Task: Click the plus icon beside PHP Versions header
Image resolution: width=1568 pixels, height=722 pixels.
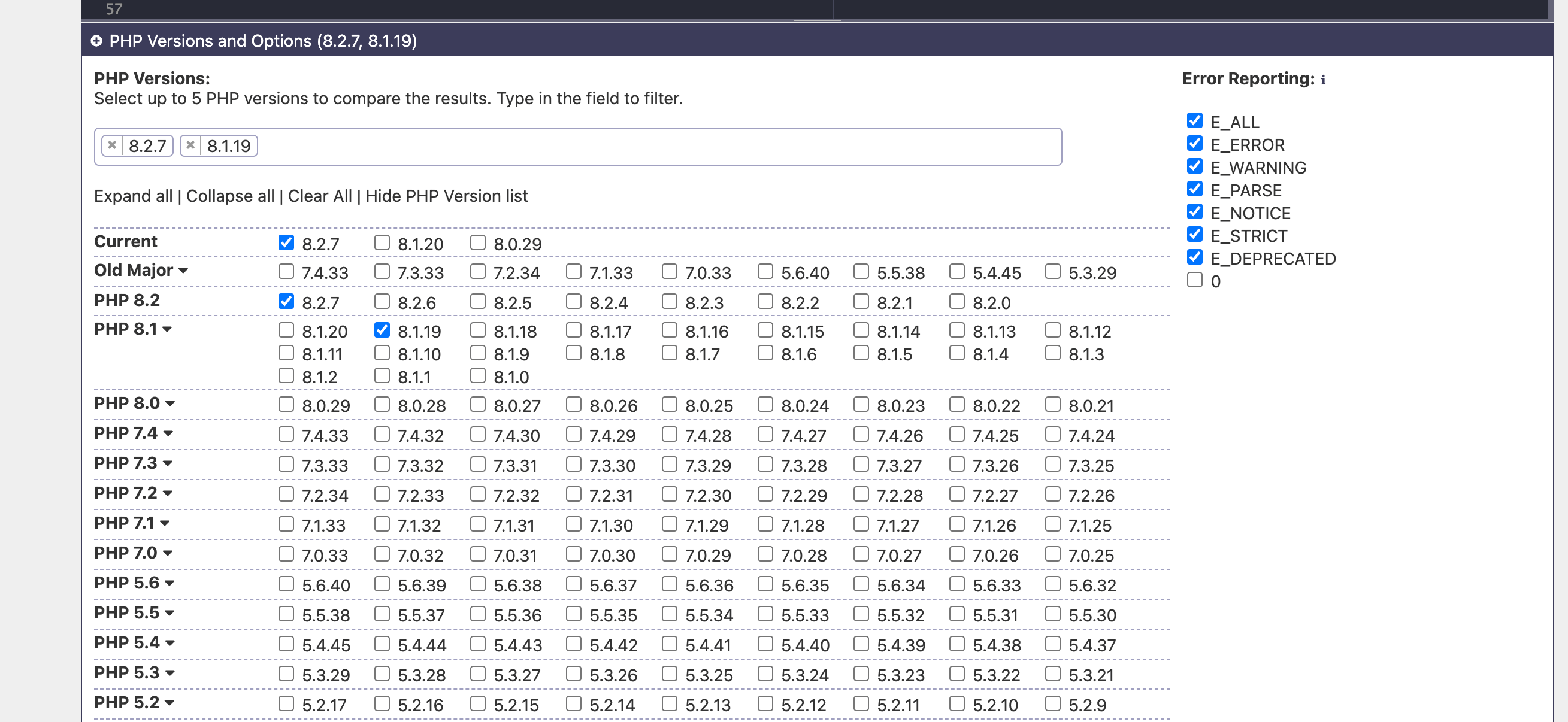Action: [x=96, y=41]
